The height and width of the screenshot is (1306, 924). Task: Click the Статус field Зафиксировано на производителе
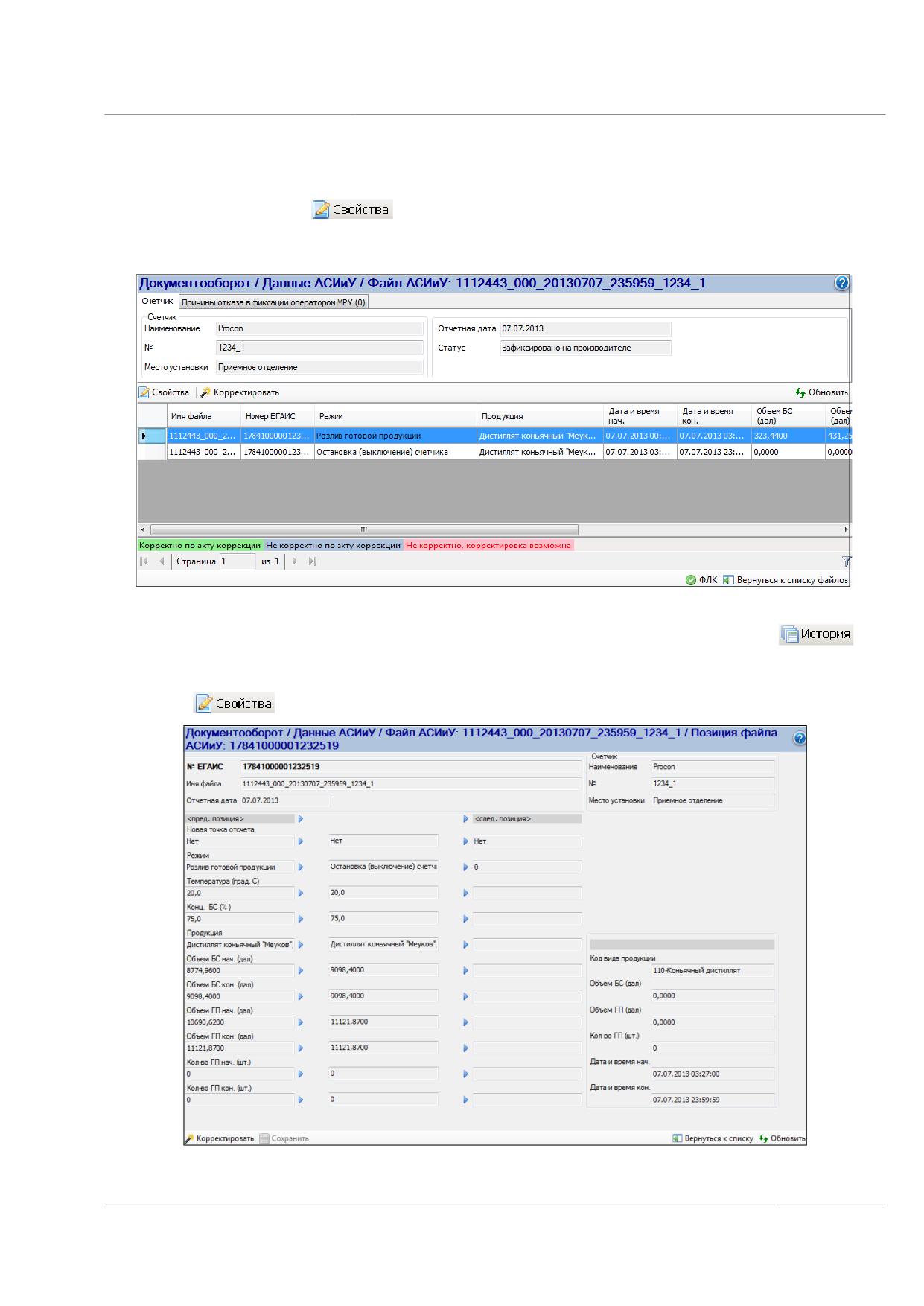click(x=586, y=348)
